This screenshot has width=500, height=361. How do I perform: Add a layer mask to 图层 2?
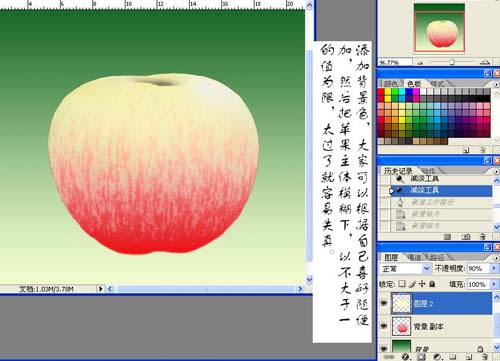tap(421, 357)
